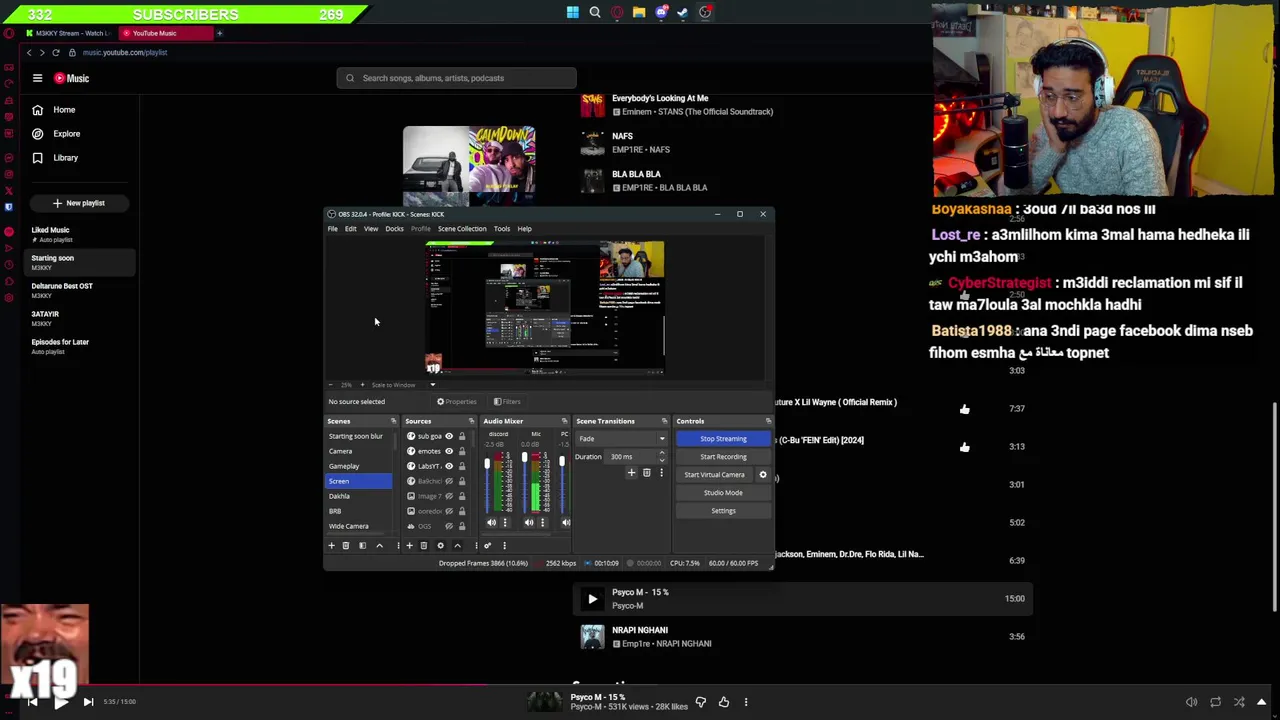Mute the Mic audio channel

point(529,522)
